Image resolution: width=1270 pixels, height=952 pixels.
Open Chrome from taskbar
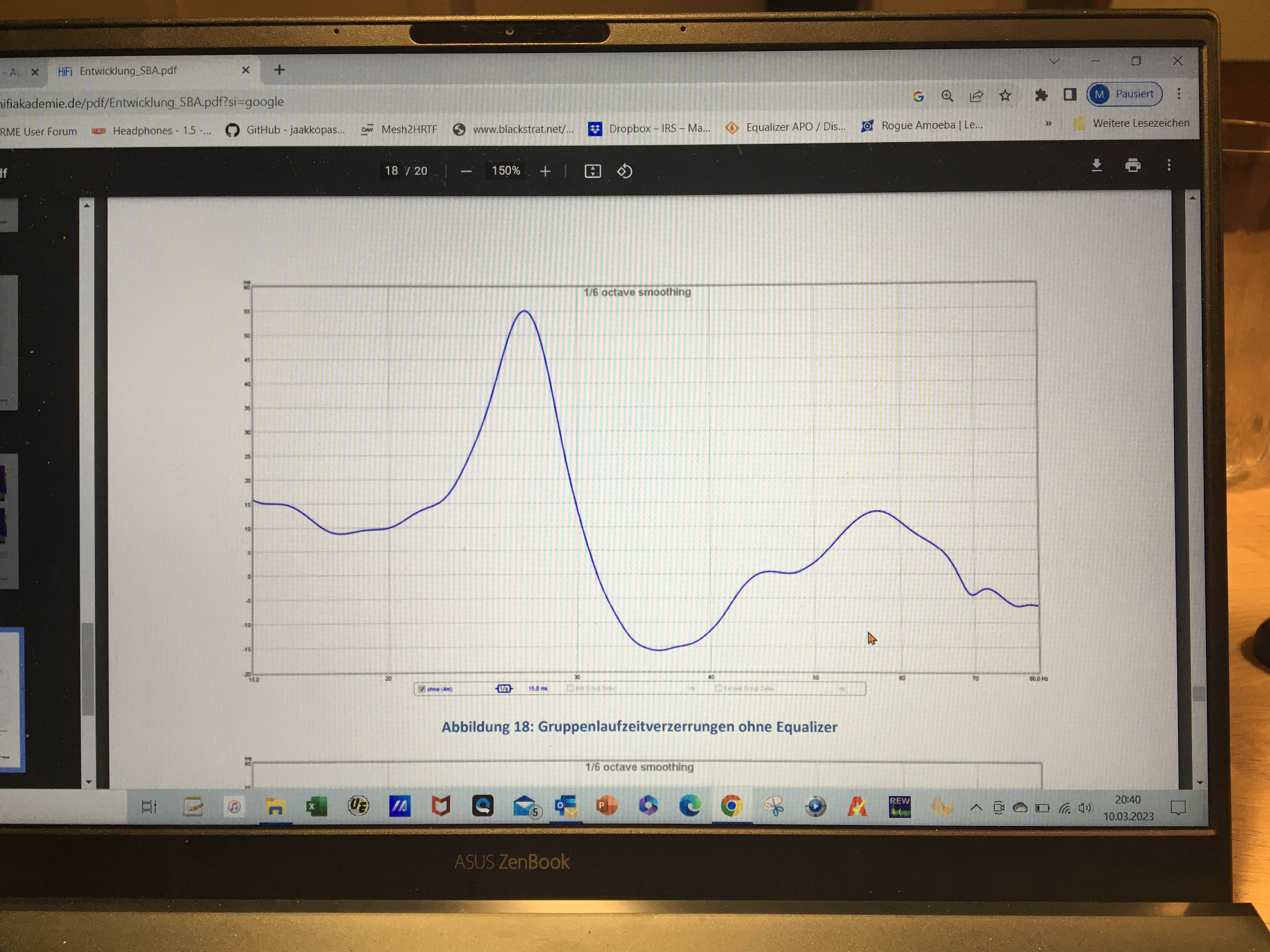tap(731, 806)
